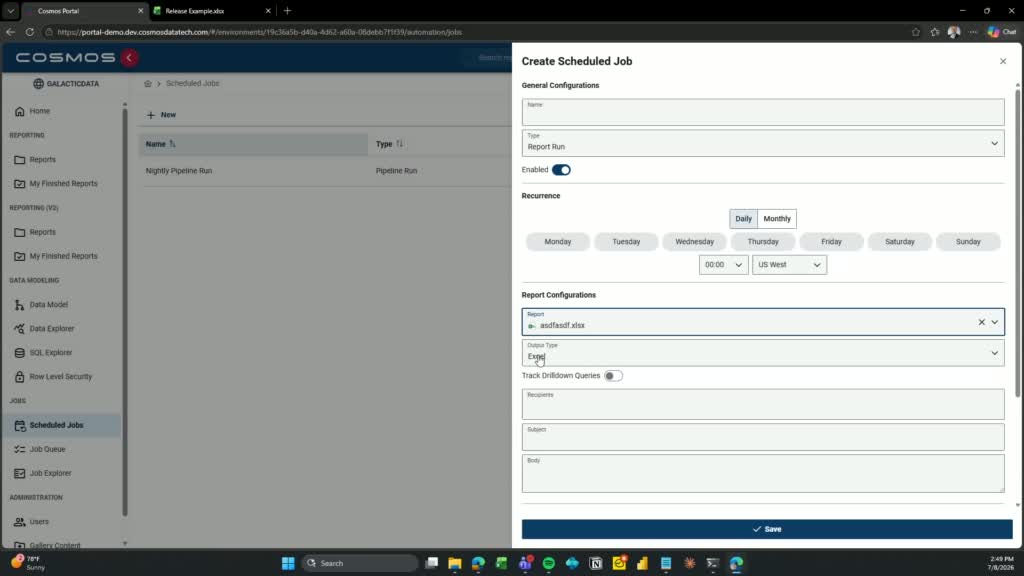Open Spotify from taskbar
Image resolution: width=1024 pixels, height=576 pixels.
(549, 563)
